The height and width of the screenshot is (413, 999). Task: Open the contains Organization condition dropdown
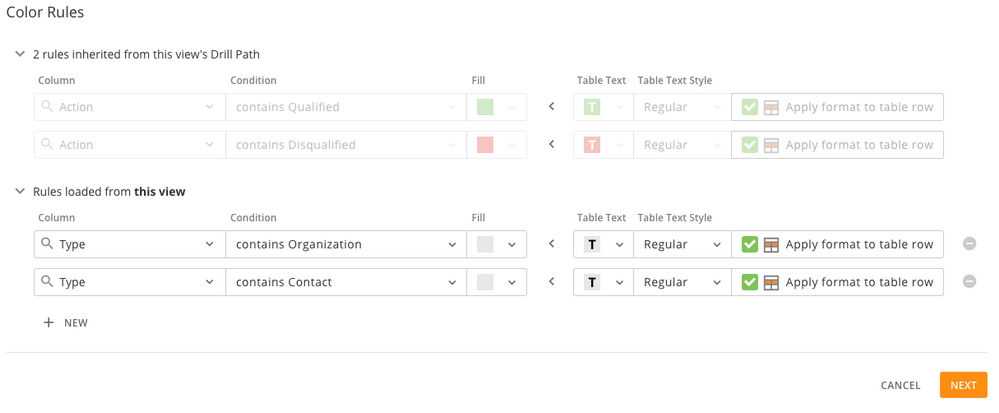[x=345, y=244]
